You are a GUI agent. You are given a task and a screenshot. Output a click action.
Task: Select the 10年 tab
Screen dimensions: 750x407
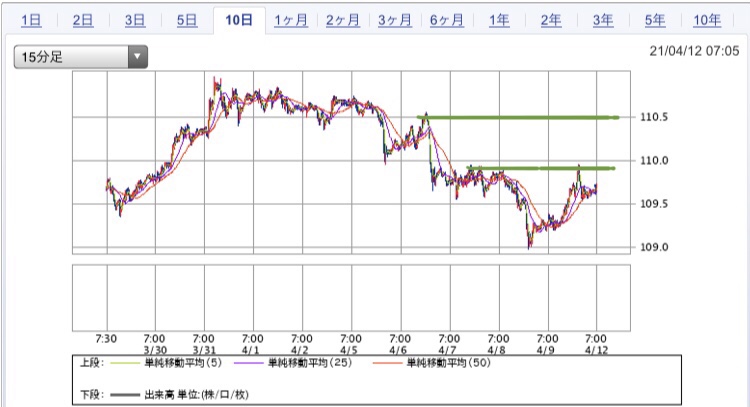pos(706,20)
